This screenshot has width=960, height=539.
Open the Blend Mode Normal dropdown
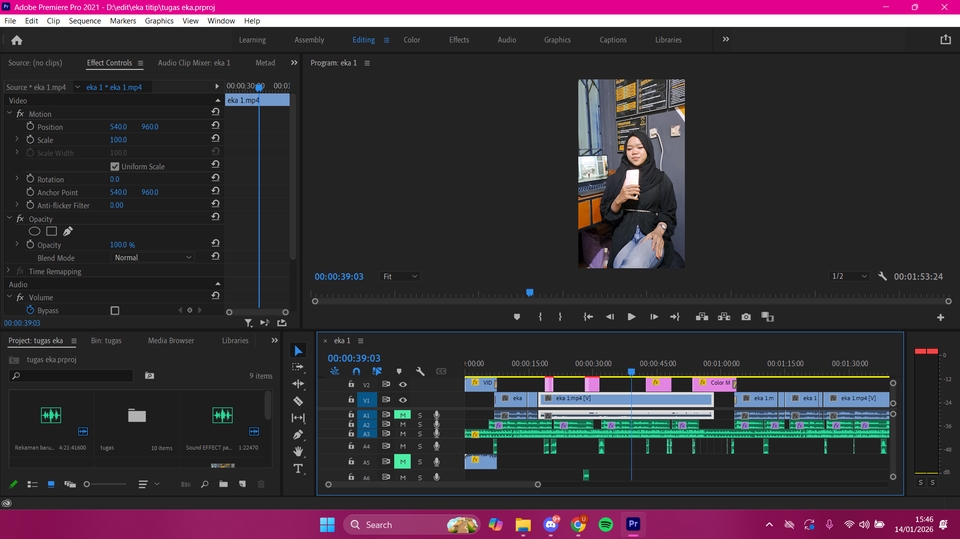coord(152,258)
